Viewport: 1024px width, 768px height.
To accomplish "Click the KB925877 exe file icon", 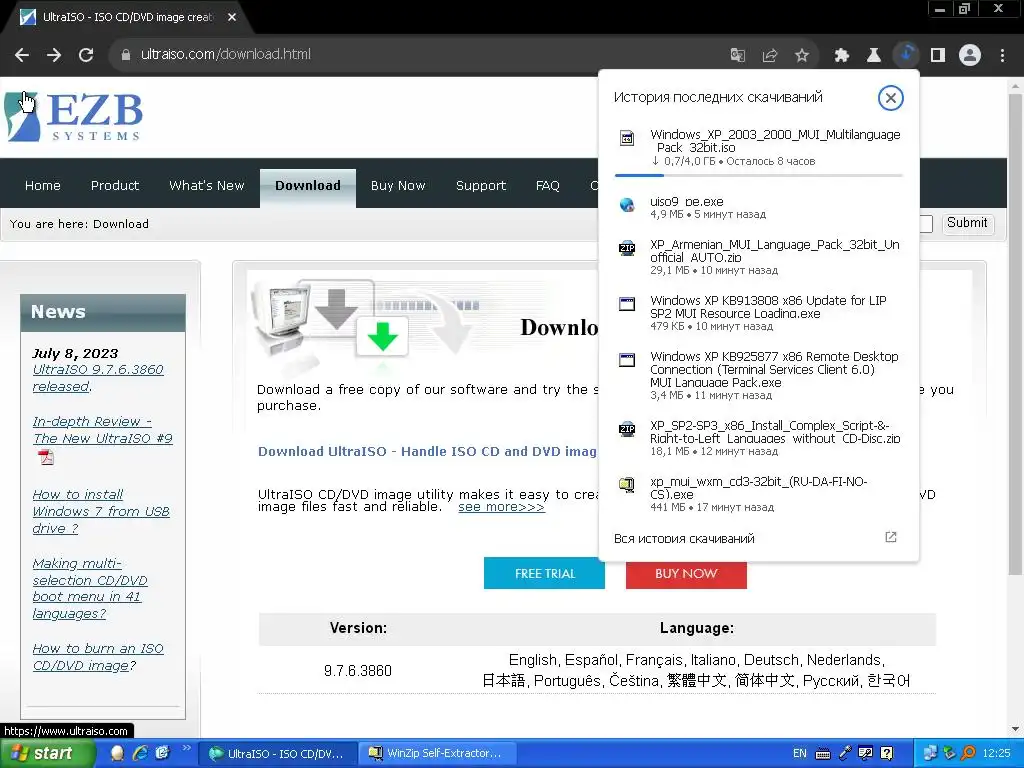I will 627,360.
